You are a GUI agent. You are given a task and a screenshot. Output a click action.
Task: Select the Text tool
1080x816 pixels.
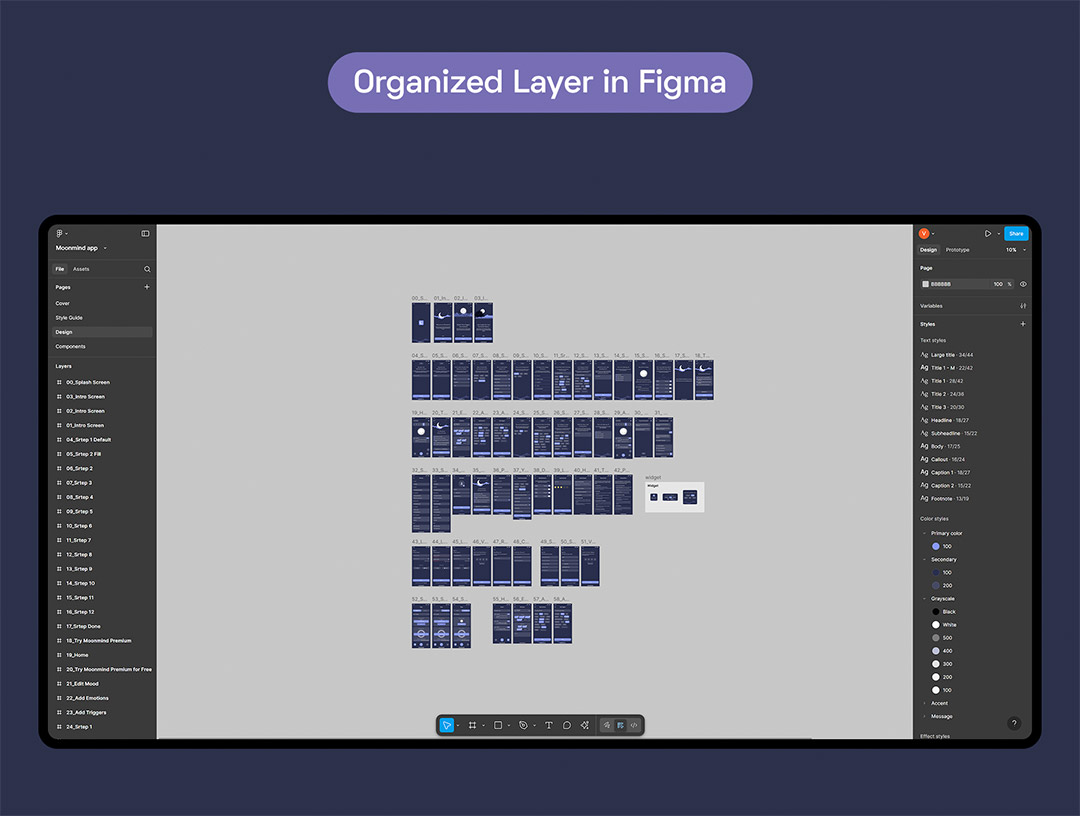[548, 725]
